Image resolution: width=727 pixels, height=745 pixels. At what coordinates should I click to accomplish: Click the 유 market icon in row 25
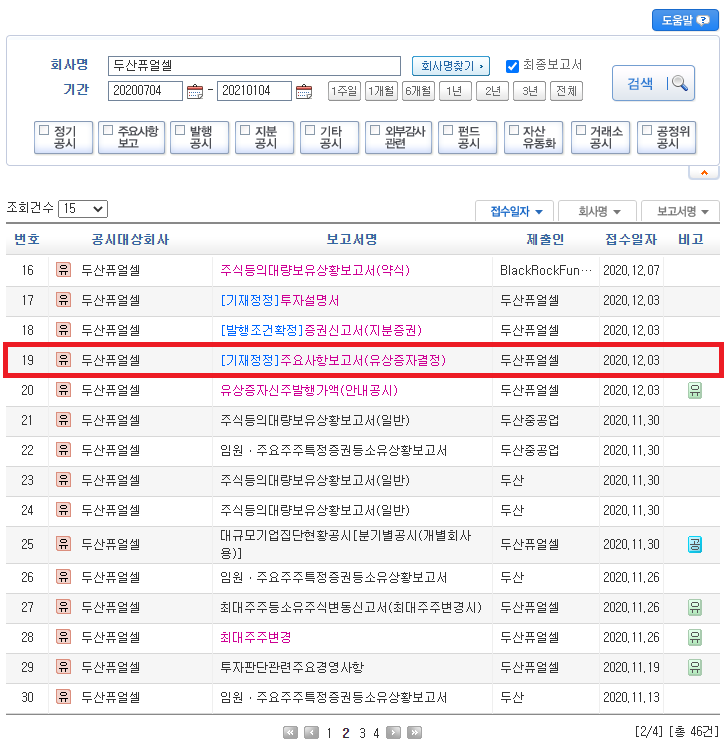coord(63,544)
